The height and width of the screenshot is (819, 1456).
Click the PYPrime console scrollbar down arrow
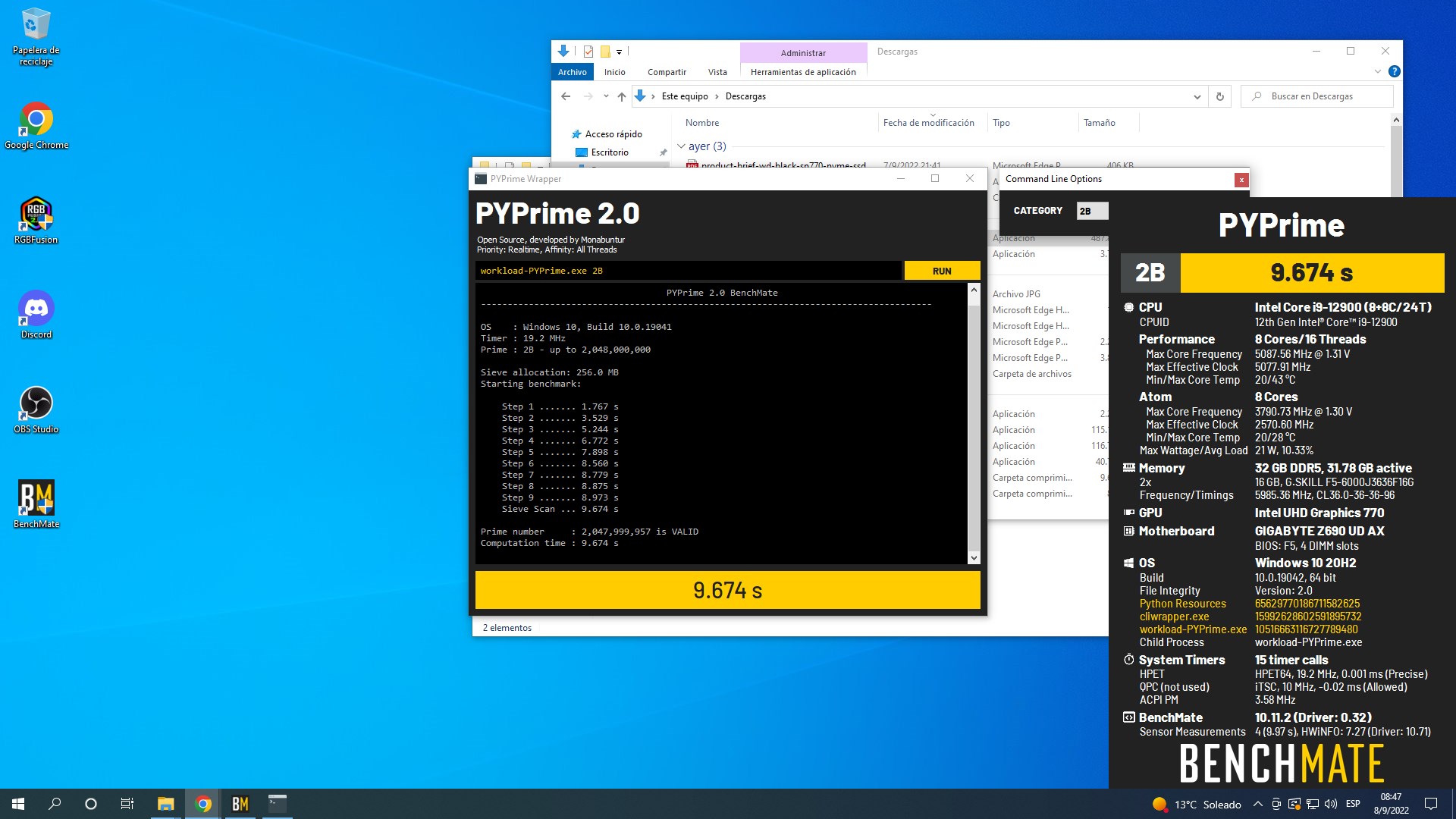coord(974,558)
